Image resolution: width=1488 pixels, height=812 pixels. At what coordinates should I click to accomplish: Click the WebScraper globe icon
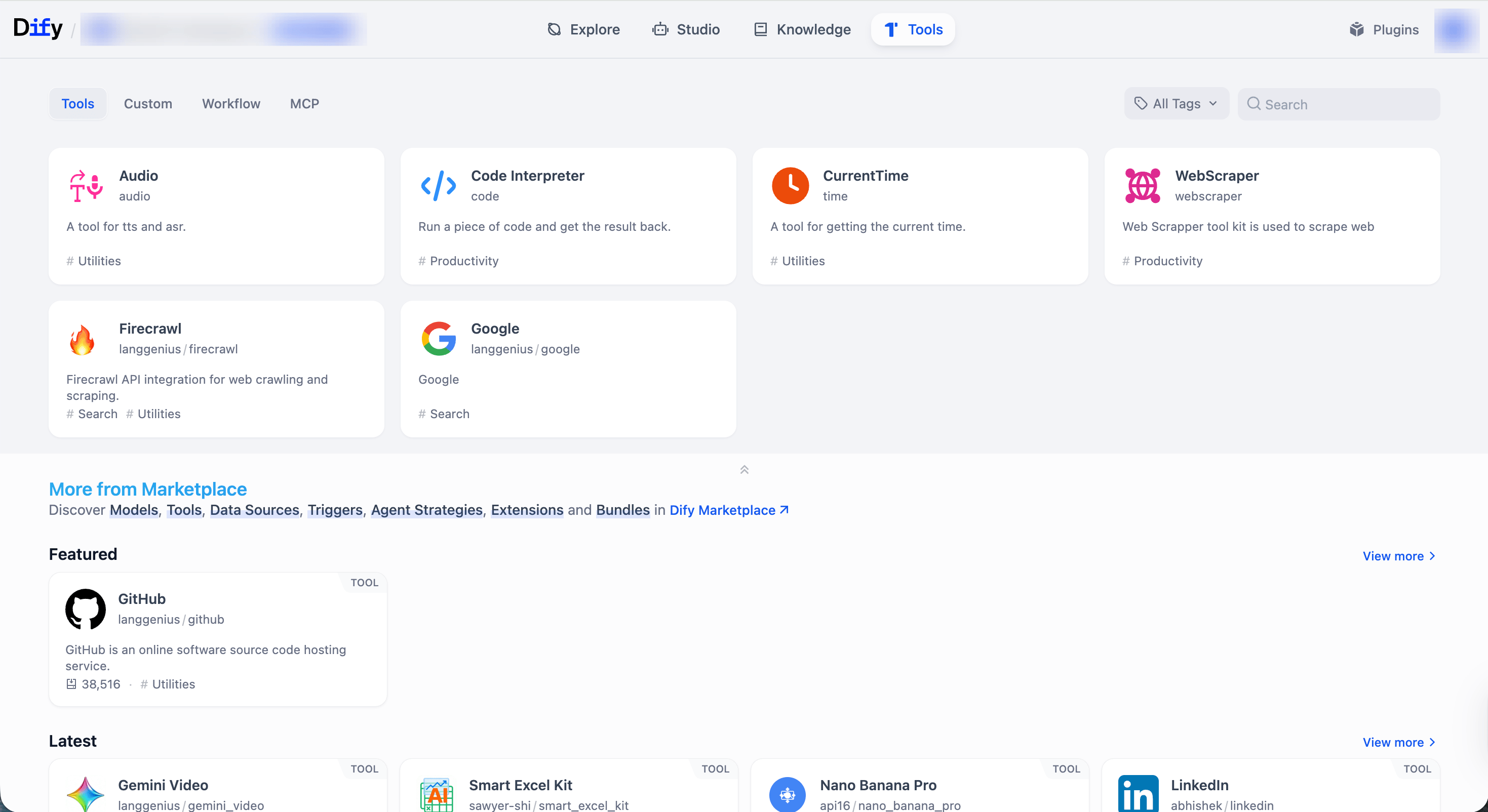tap(1143, 186)
